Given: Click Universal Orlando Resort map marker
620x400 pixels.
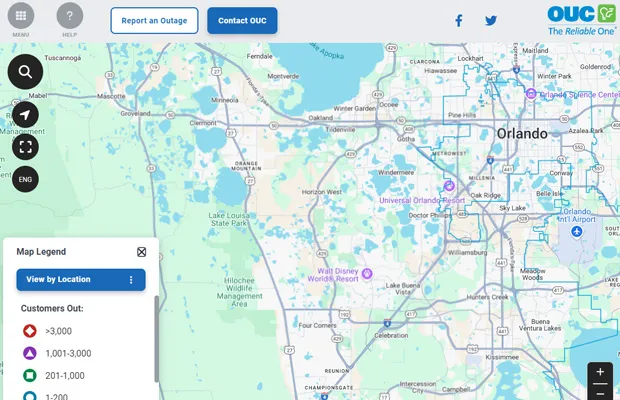Looking at the screenshot, I should coord(450,186).
